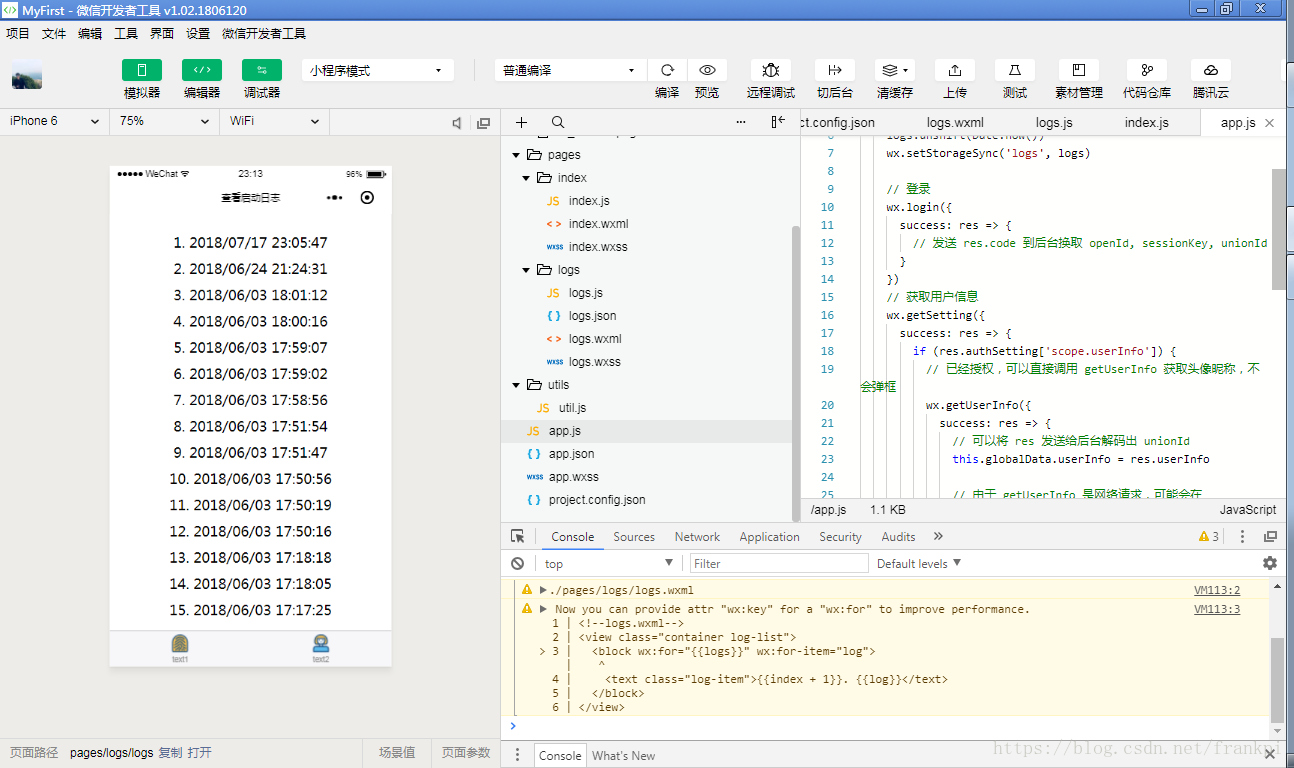Image resolution: width=1294 pixels, height=768 pixels.
Task: Switch to the logs.wxml editor tab
Action: click(x=955, y=122)
